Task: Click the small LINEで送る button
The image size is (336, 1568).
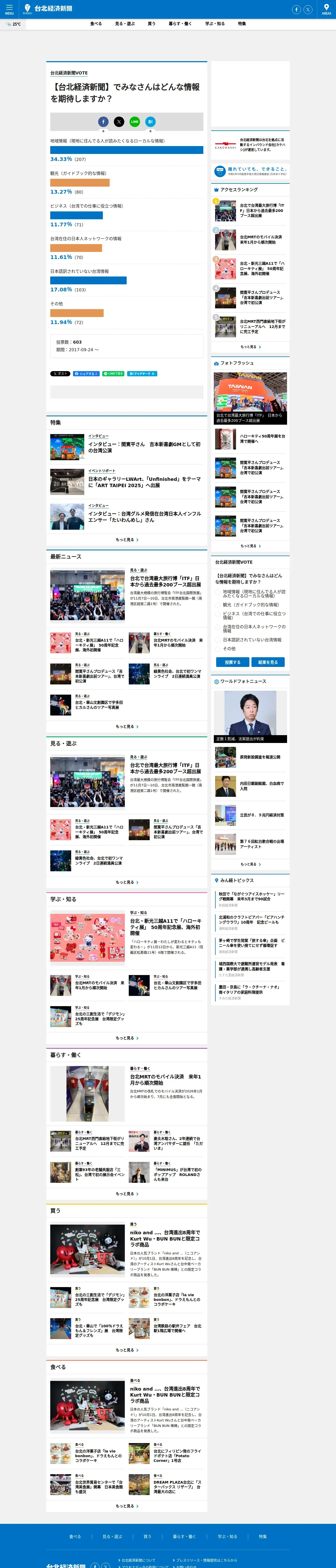Action: click(113, 374)
